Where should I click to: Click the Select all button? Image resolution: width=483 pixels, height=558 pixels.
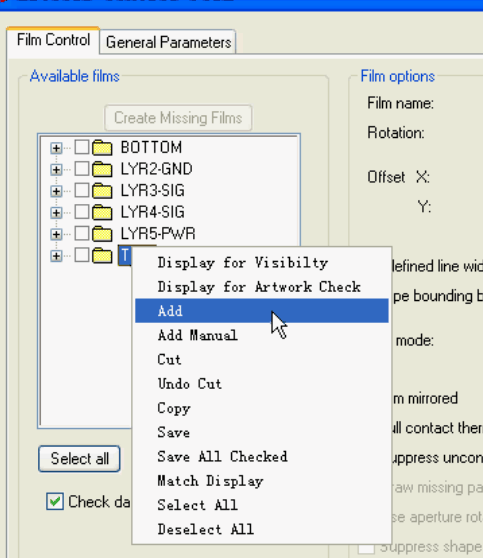[79, 459]
